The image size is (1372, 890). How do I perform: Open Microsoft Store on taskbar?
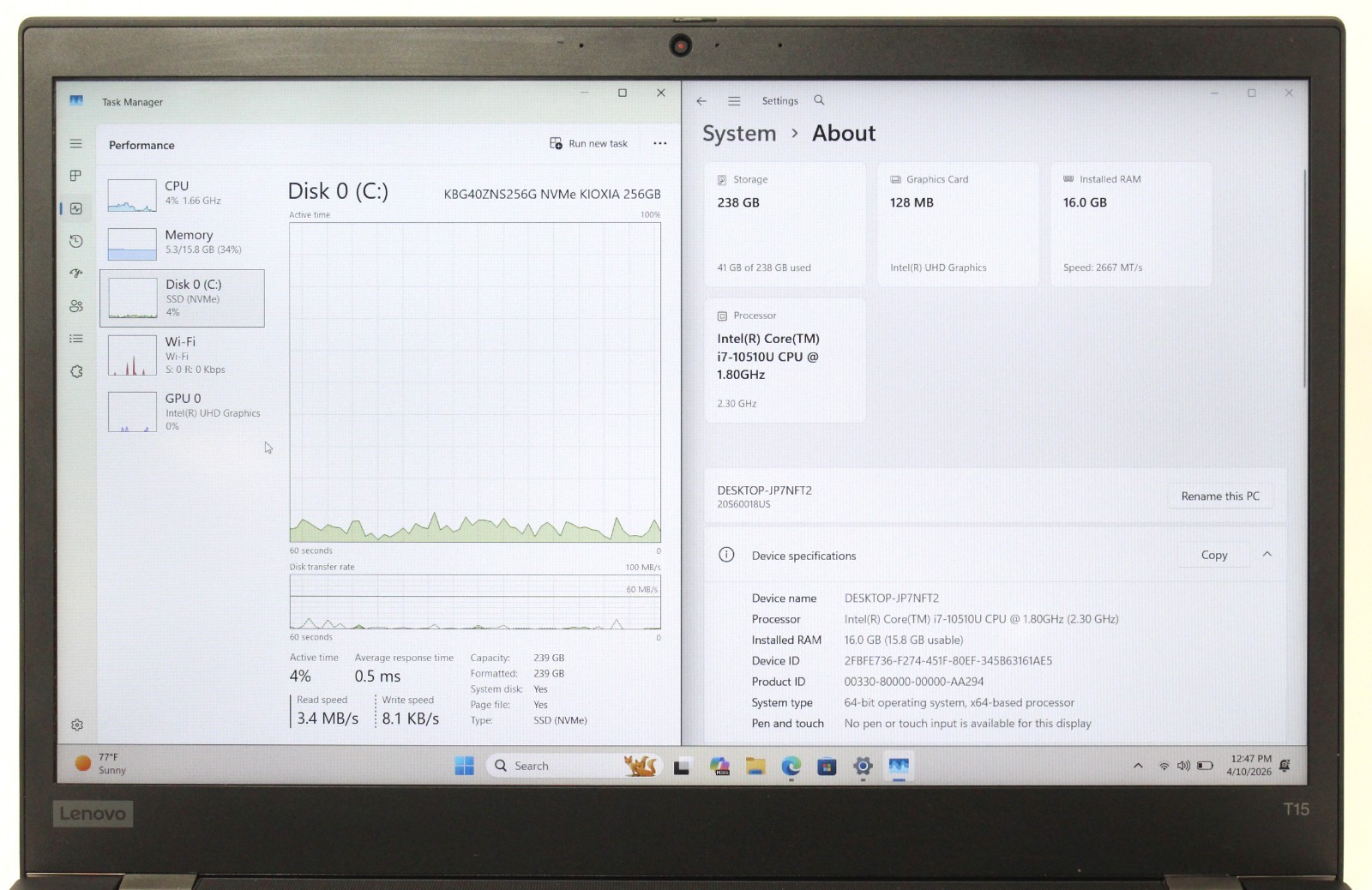pyautogui.click(x=827, y=767)
